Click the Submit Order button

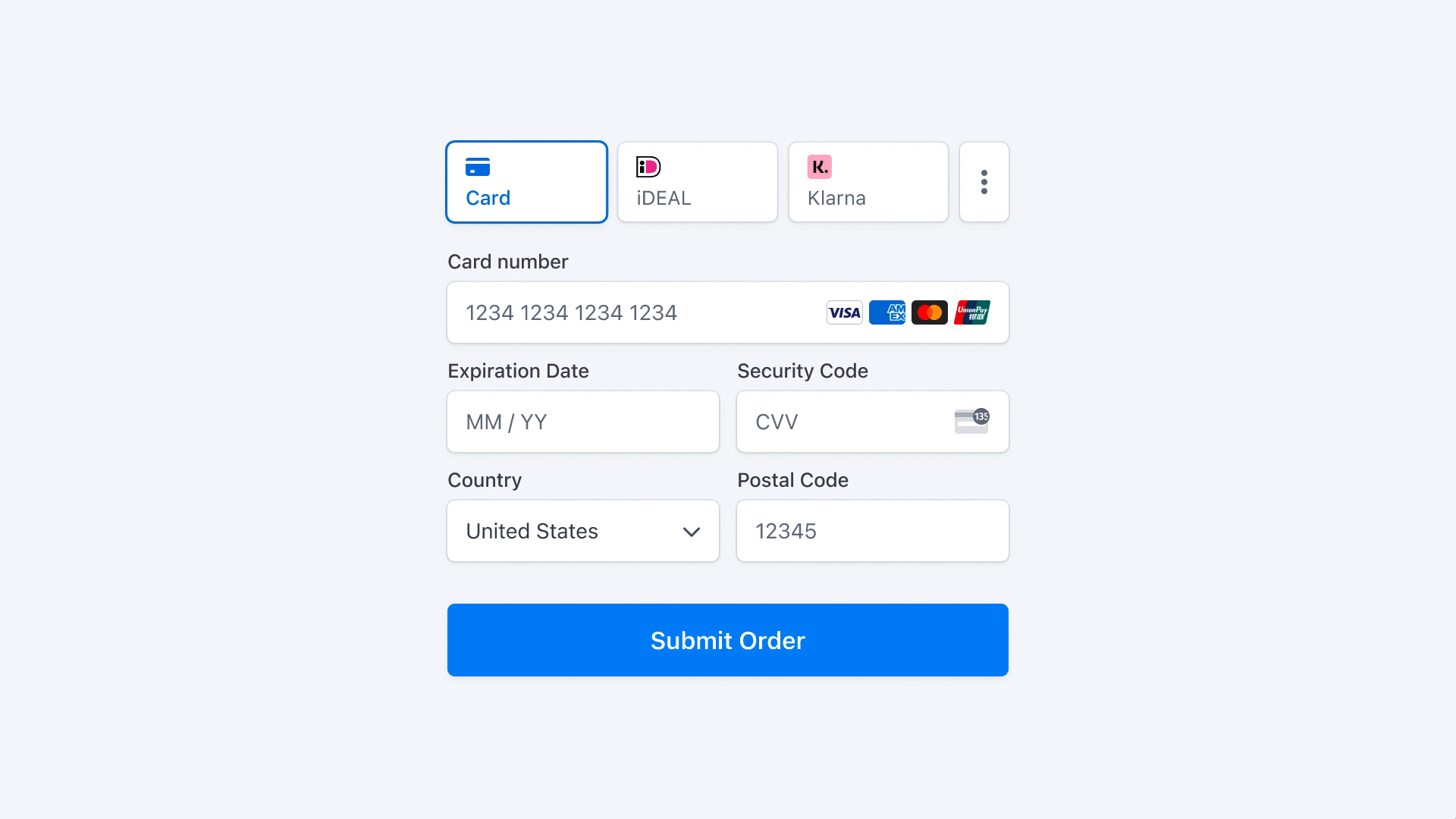coord(728,640)
